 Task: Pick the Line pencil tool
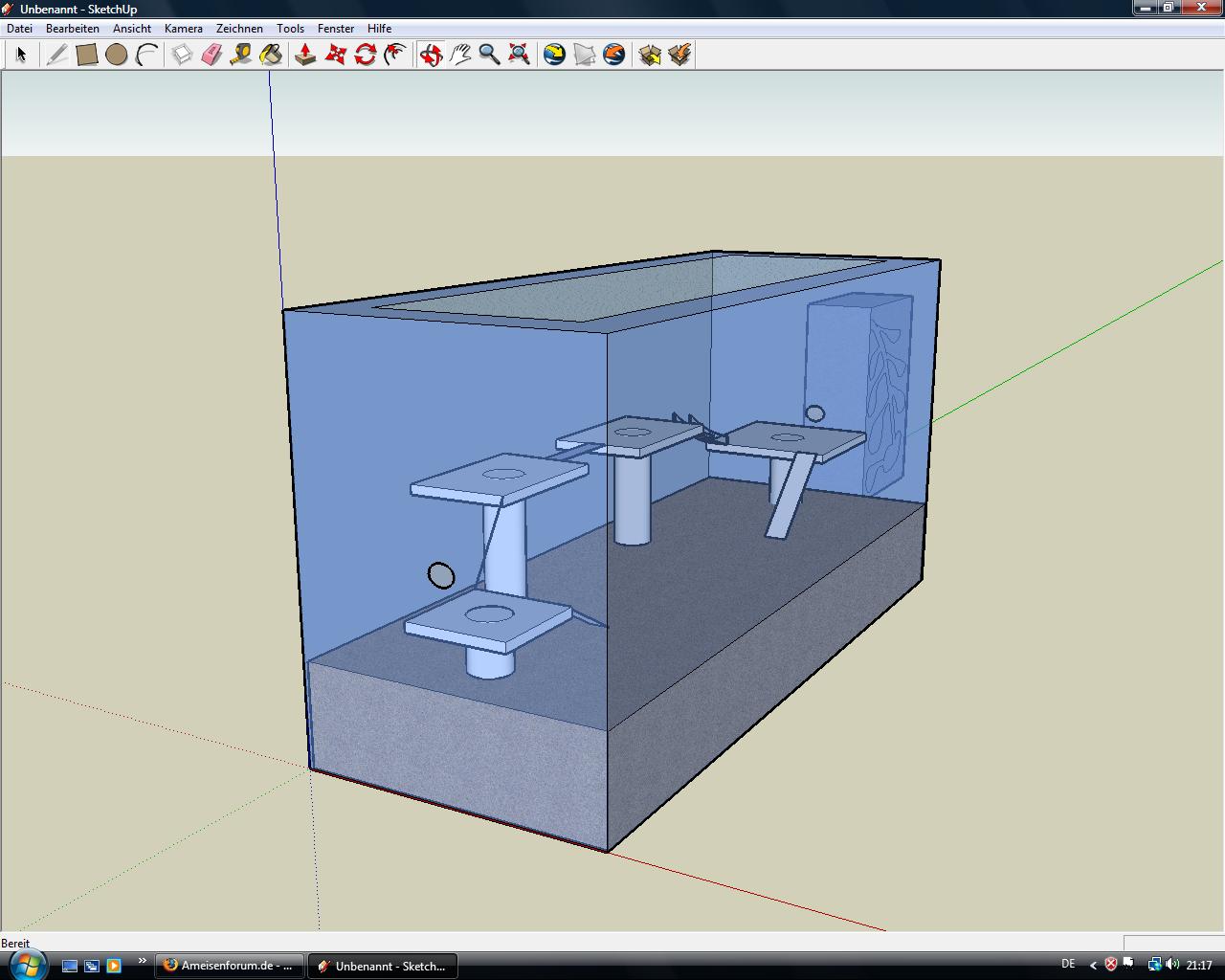[x=56, y=55]
